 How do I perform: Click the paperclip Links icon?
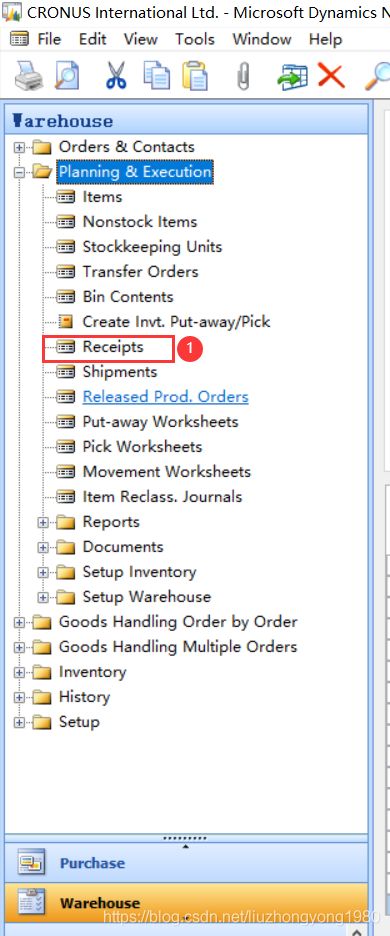243,76
